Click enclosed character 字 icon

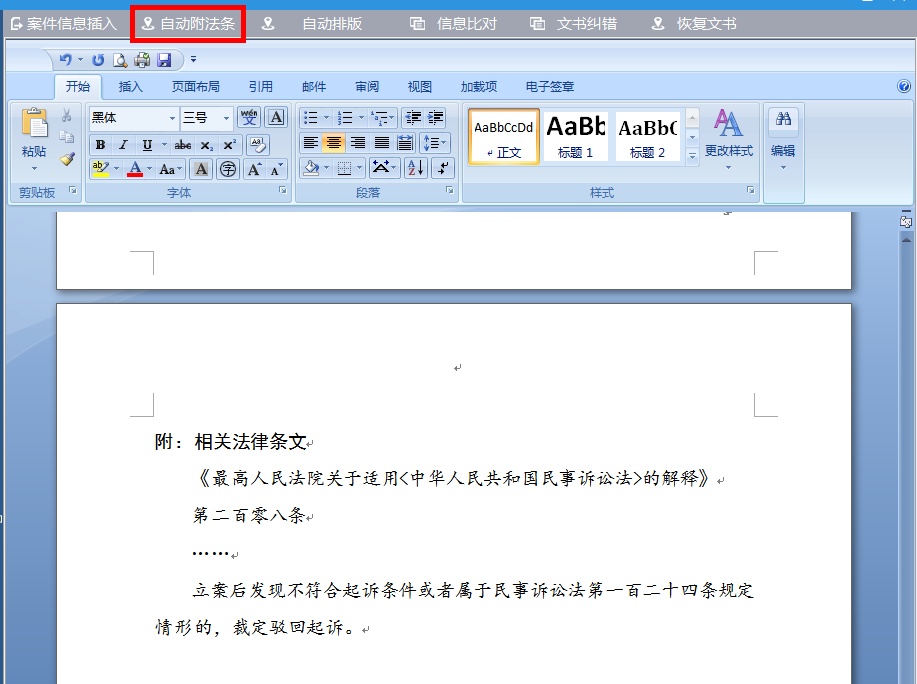pyautogui.click(x=227, y=169)
